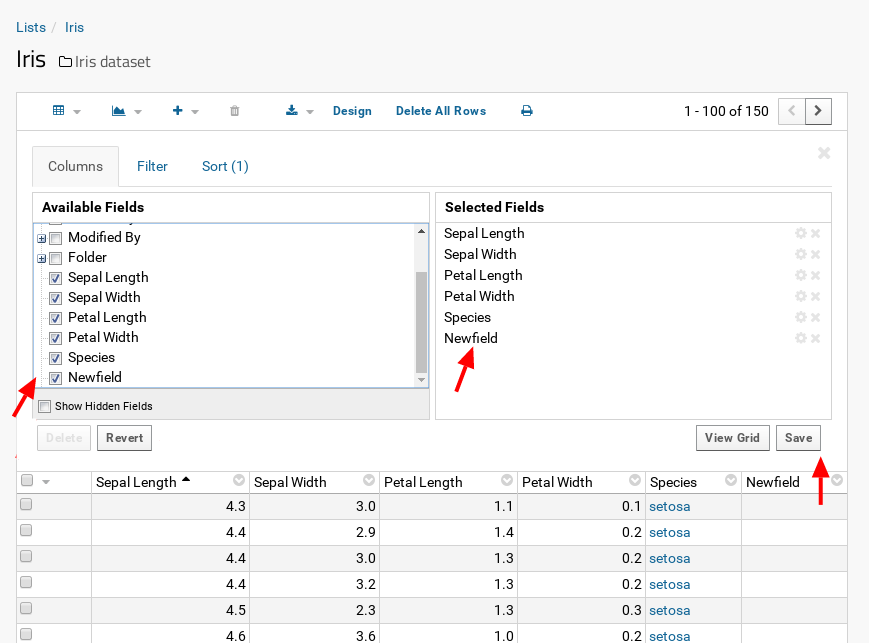Open the export download icon menu
Screen dimensions: 869x643
pyautogui.click(x=293, y=111)
